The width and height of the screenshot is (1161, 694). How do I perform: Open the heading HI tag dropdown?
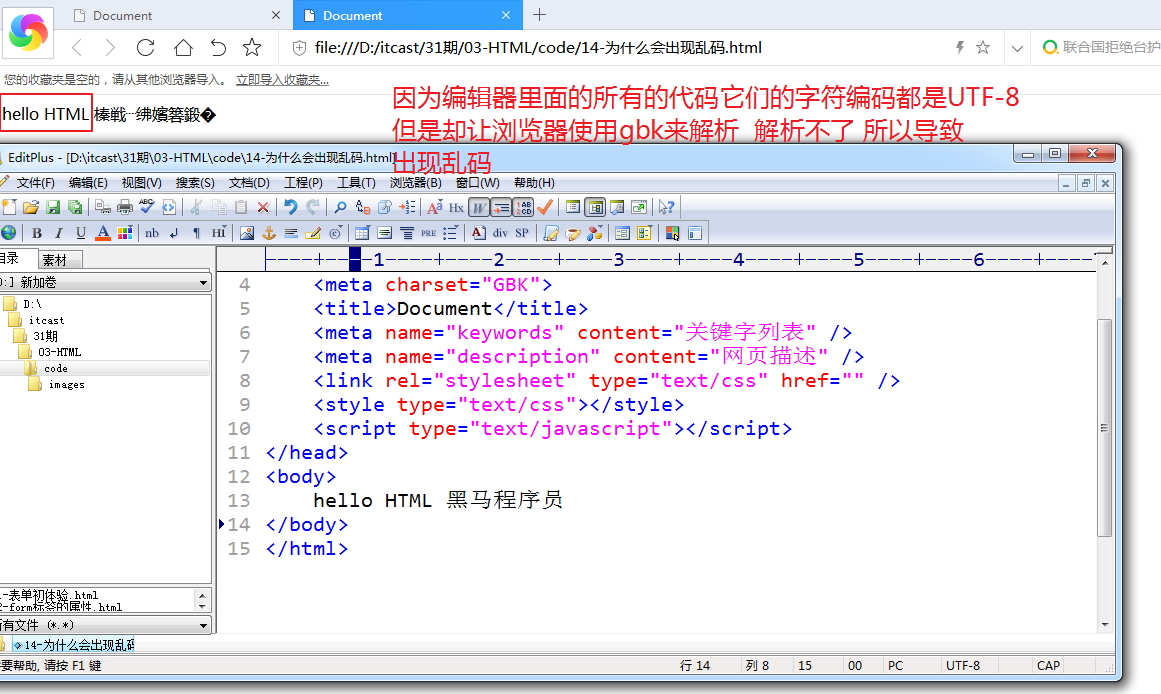click(x=218, y=233)
